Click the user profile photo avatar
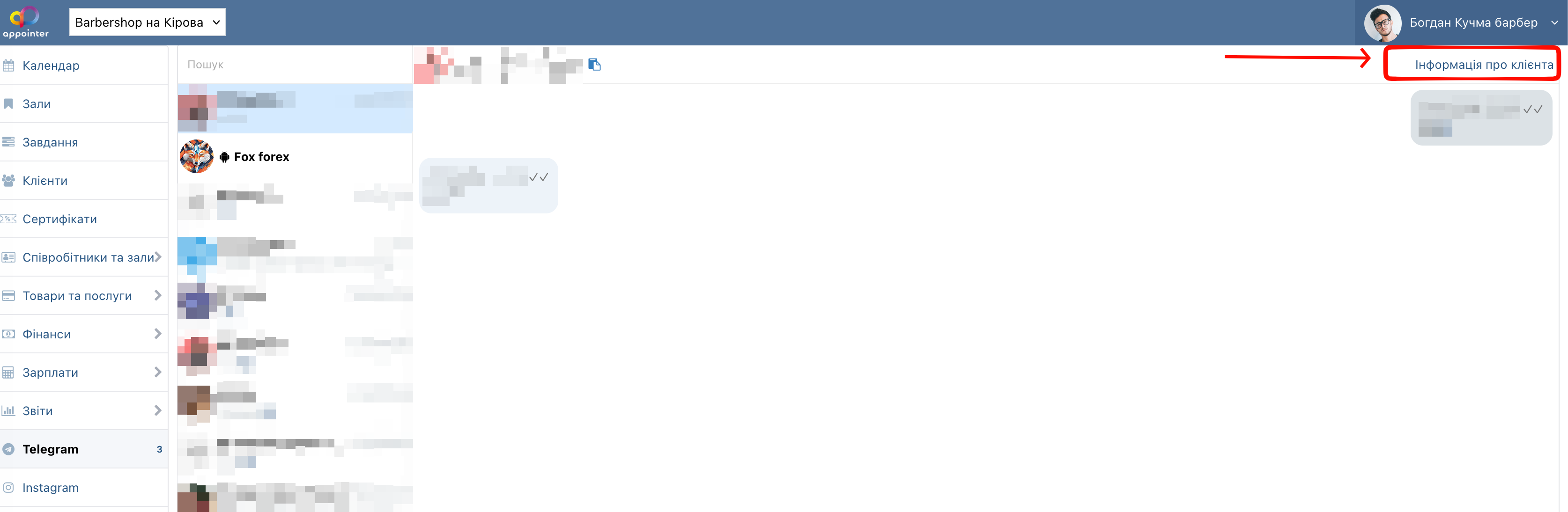 pos(1383,23)
